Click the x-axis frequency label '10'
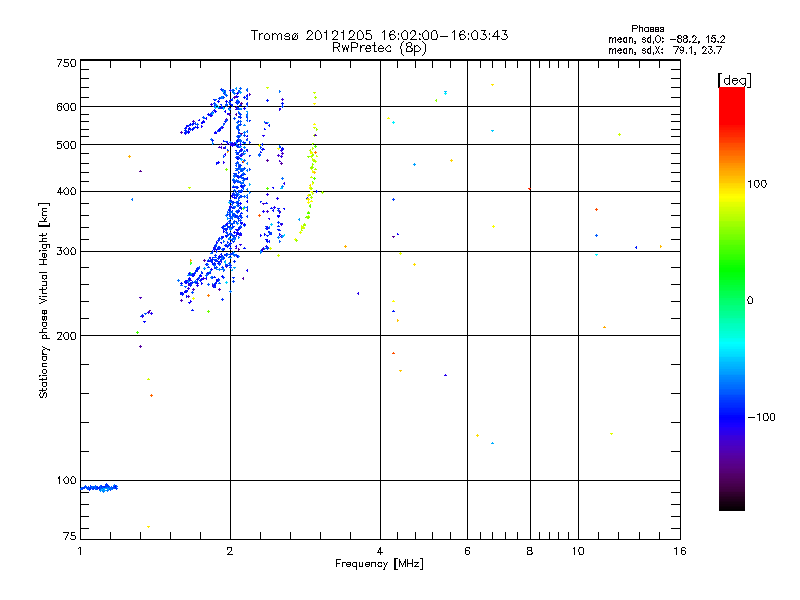Screen dimensions: 800x600 578,551
